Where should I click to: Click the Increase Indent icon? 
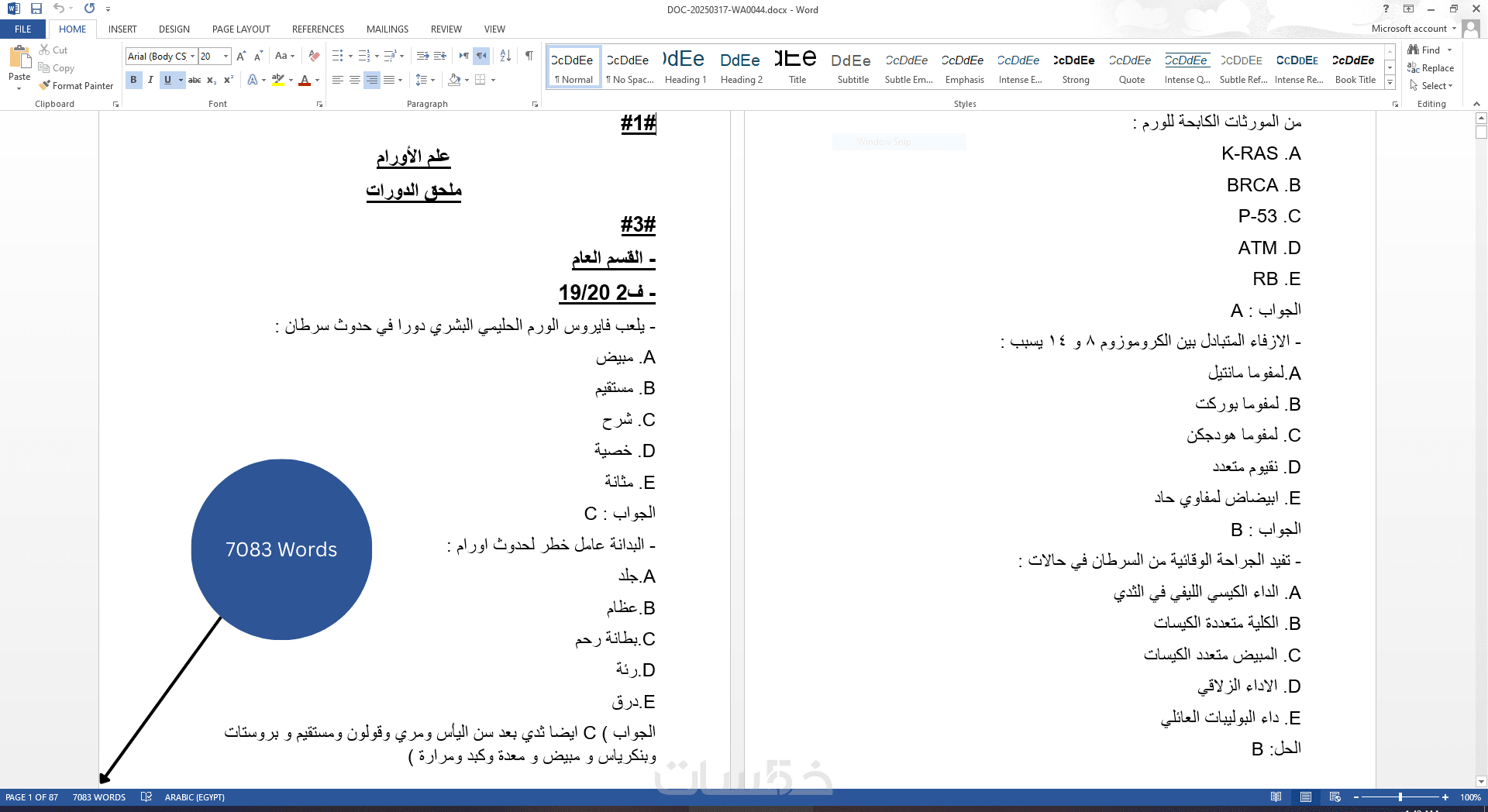[x=440, y=56]
